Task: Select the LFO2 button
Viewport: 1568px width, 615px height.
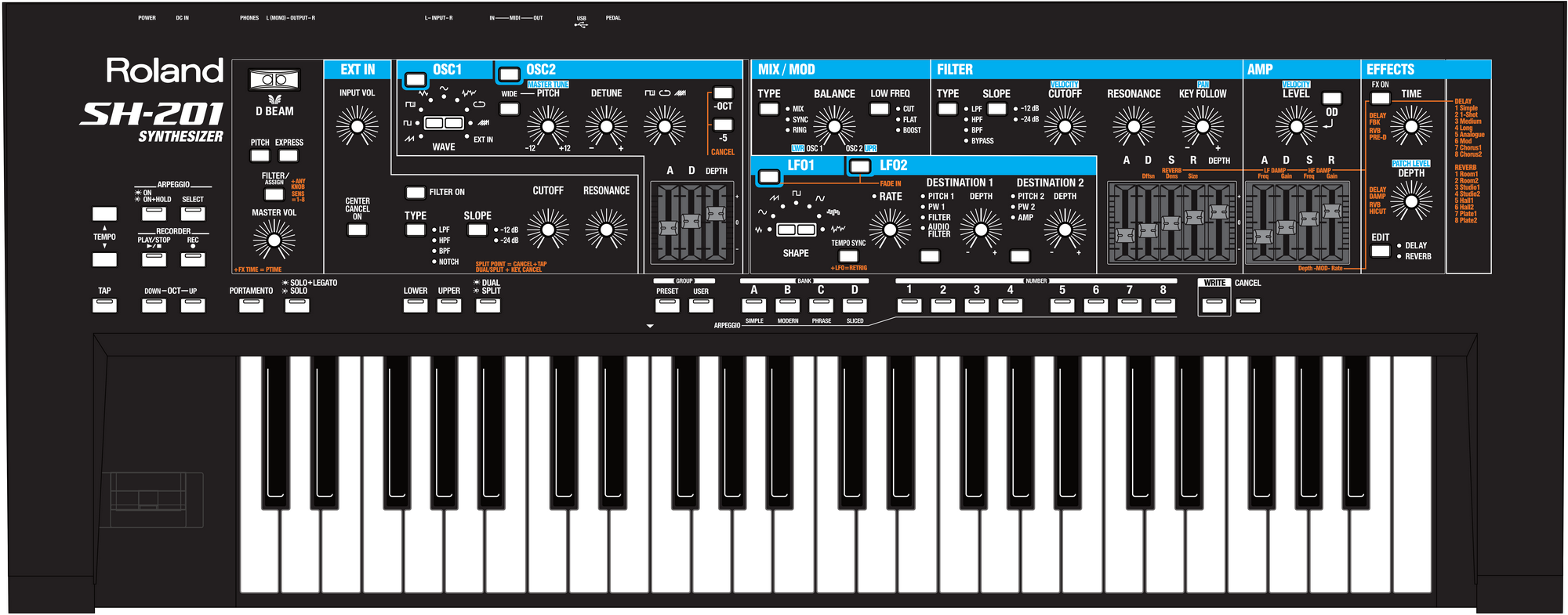Action: (x=860, y=166)
